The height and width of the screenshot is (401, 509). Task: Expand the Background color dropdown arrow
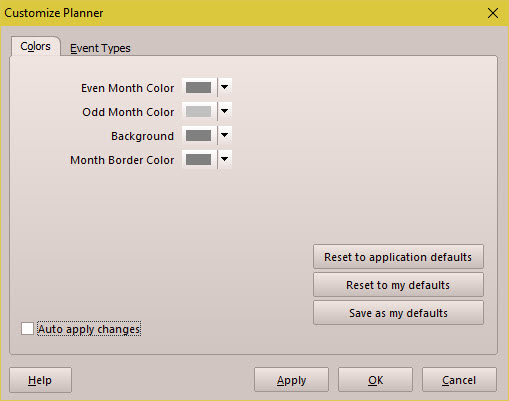tap(225, 136)
